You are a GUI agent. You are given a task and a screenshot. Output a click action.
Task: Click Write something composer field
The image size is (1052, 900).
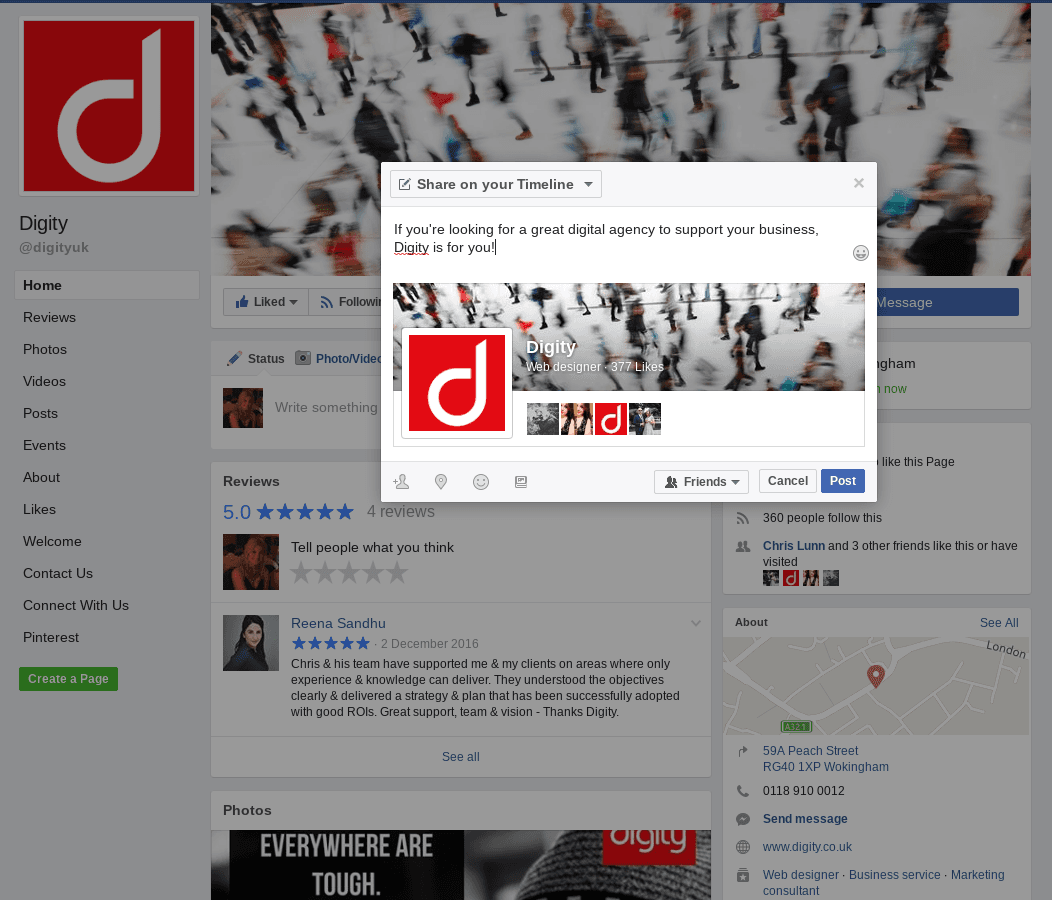(x=326, y=407)
